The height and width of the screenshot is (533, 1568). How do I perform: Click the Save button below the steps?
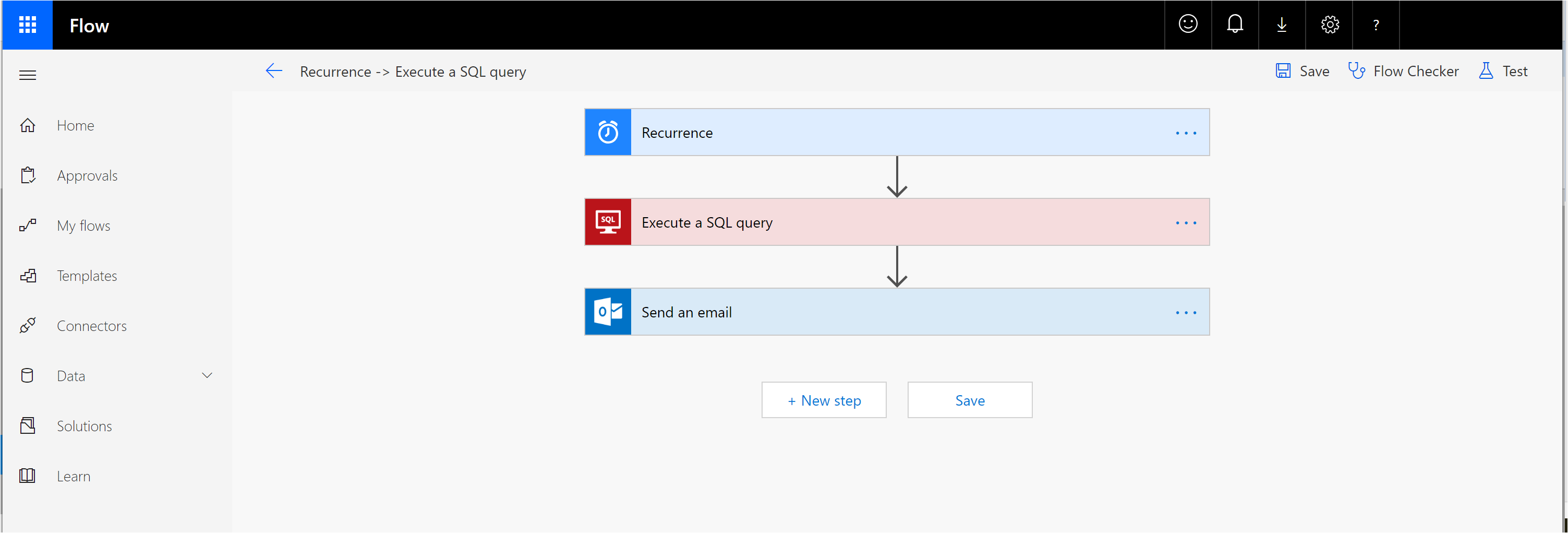(x=969, y=400)
